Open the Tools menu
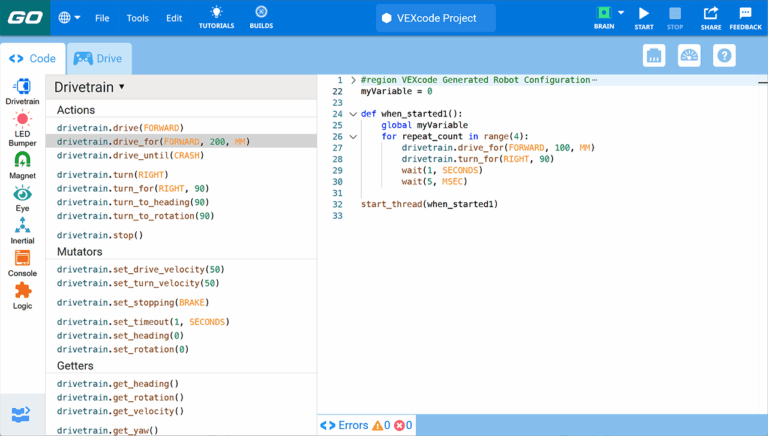This screenshot has height=436, width=768. [x=138, y=18]
